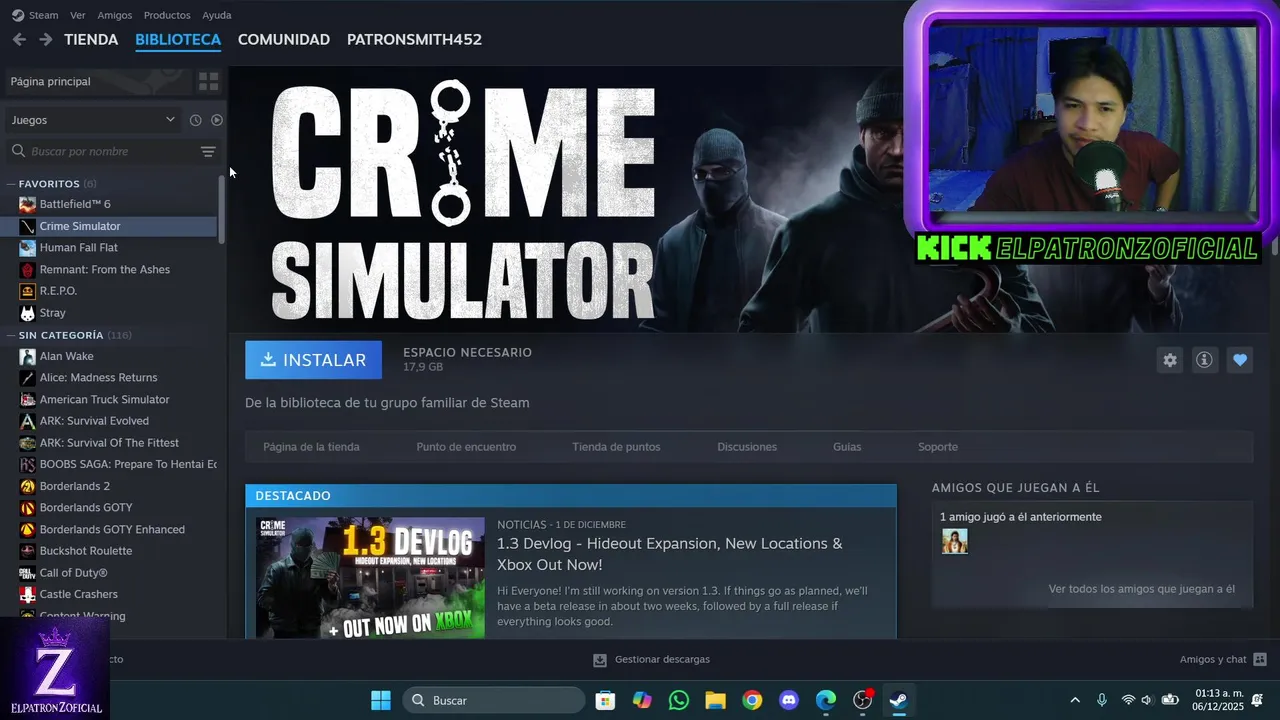Open Microsoft Edge from taskbar
The width and height of the screenshot is (1280, 720).
(x=825, y=700)
